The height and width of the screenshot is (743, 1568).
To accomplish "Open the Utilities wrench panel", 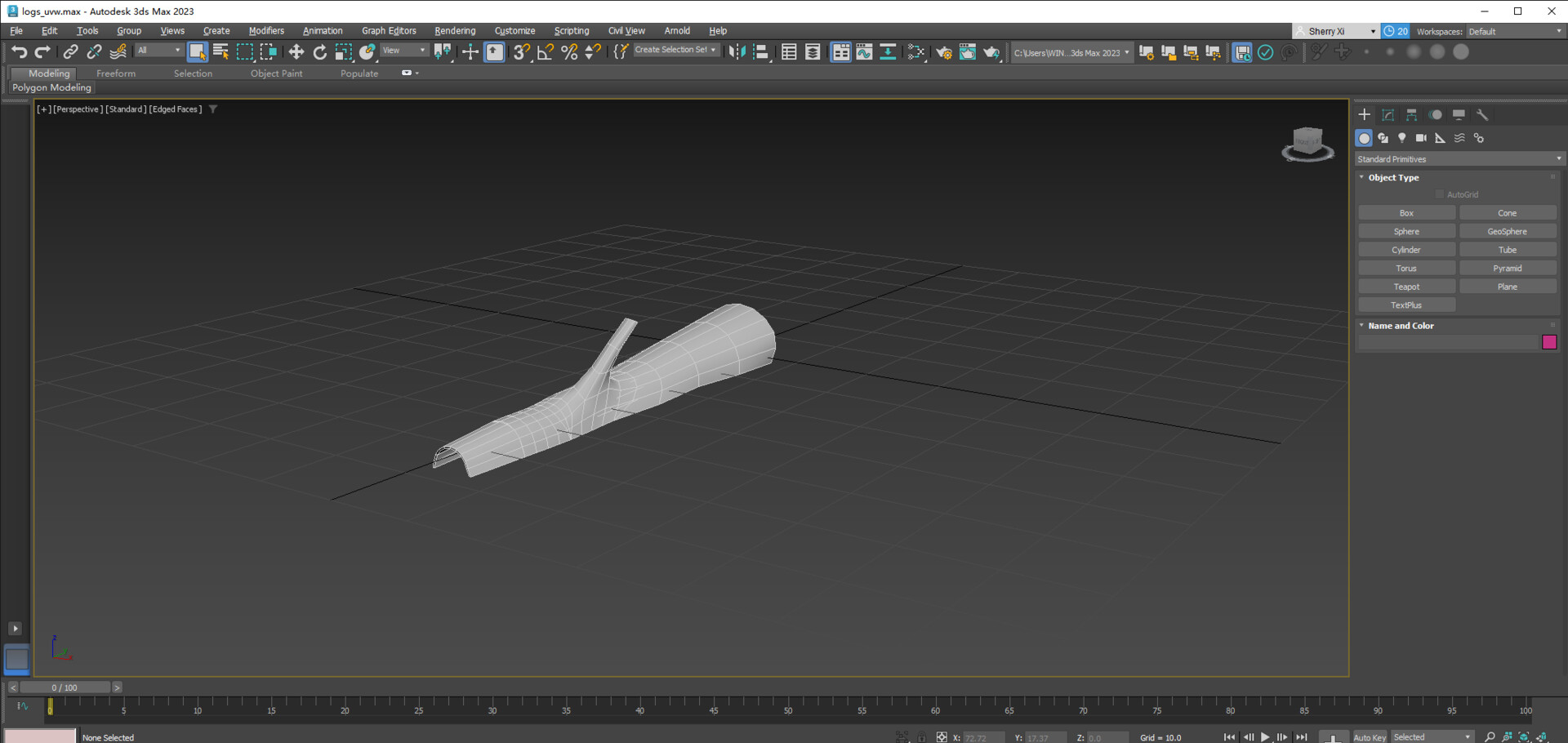I will tap(1482, 115).
